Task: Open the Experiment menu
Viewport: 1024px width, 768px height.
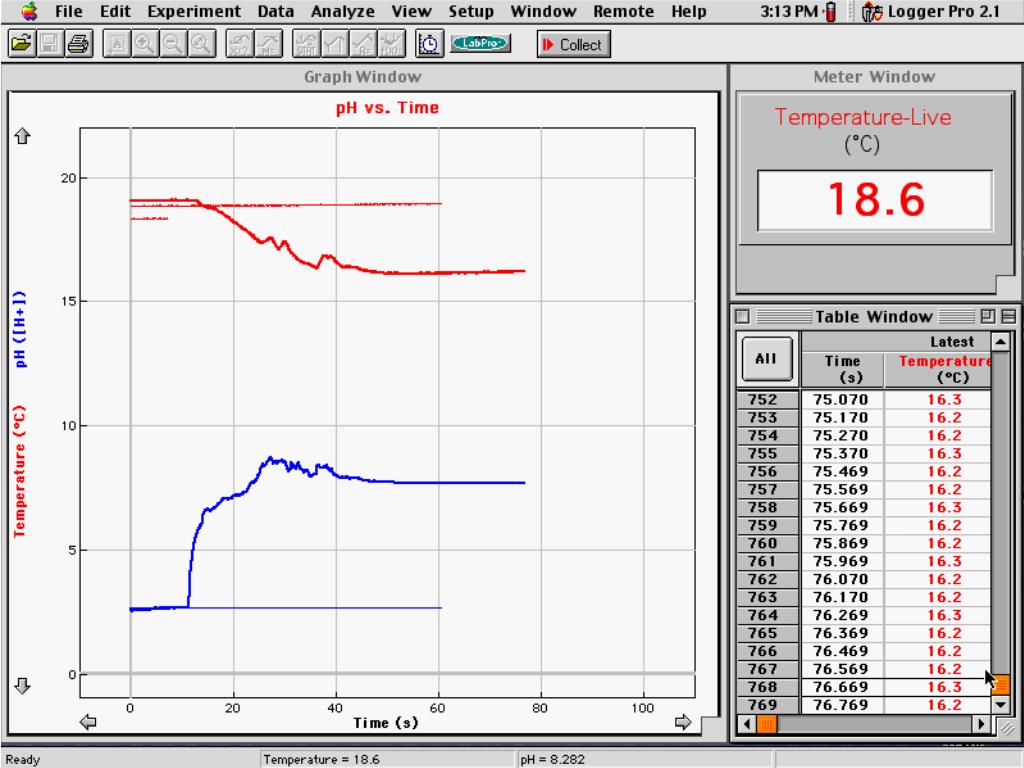Action: point(194,12)
